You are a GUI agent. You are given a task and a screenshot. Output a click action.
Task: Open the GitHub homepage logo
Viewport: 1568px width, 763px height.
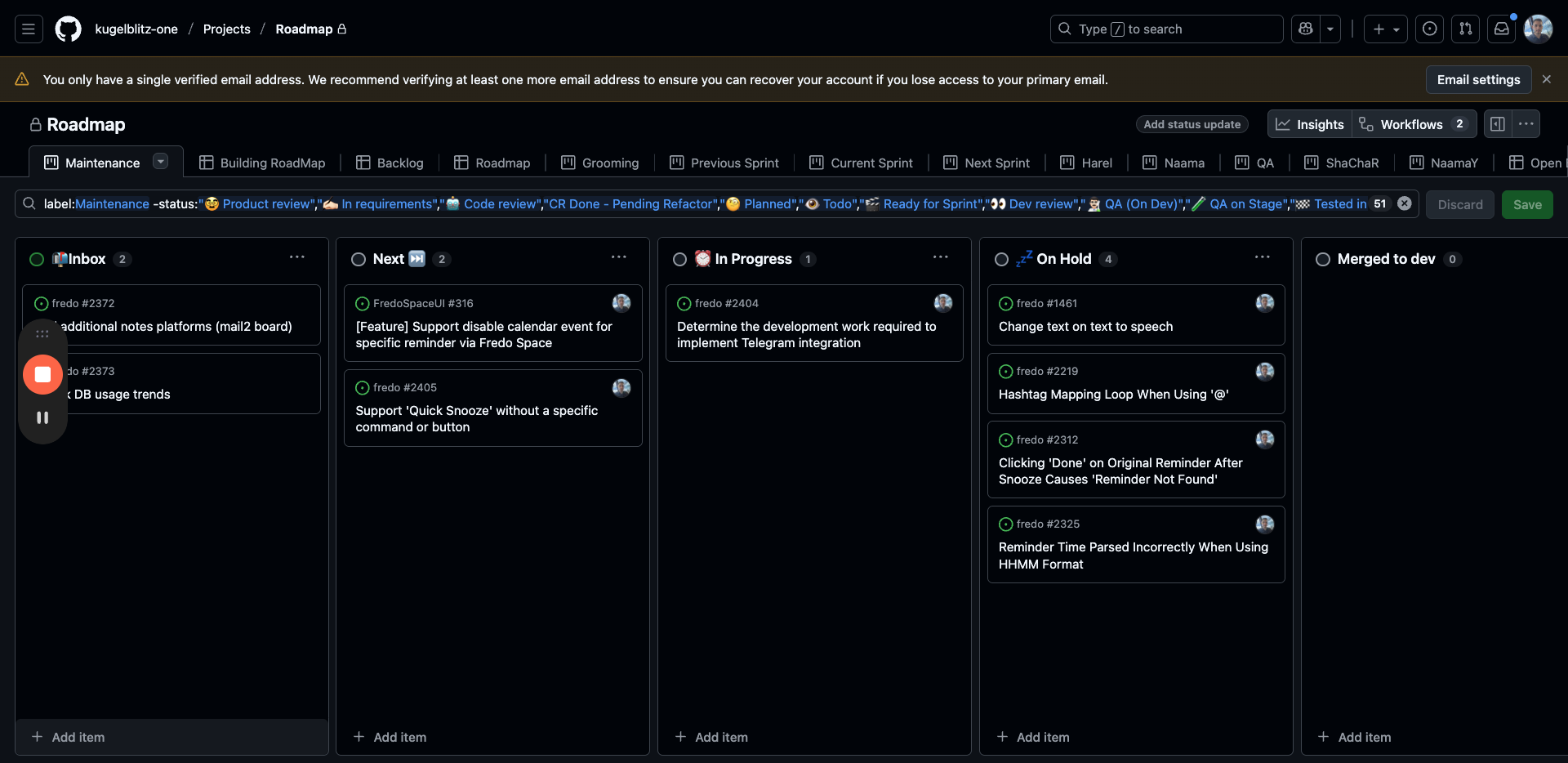68,29
